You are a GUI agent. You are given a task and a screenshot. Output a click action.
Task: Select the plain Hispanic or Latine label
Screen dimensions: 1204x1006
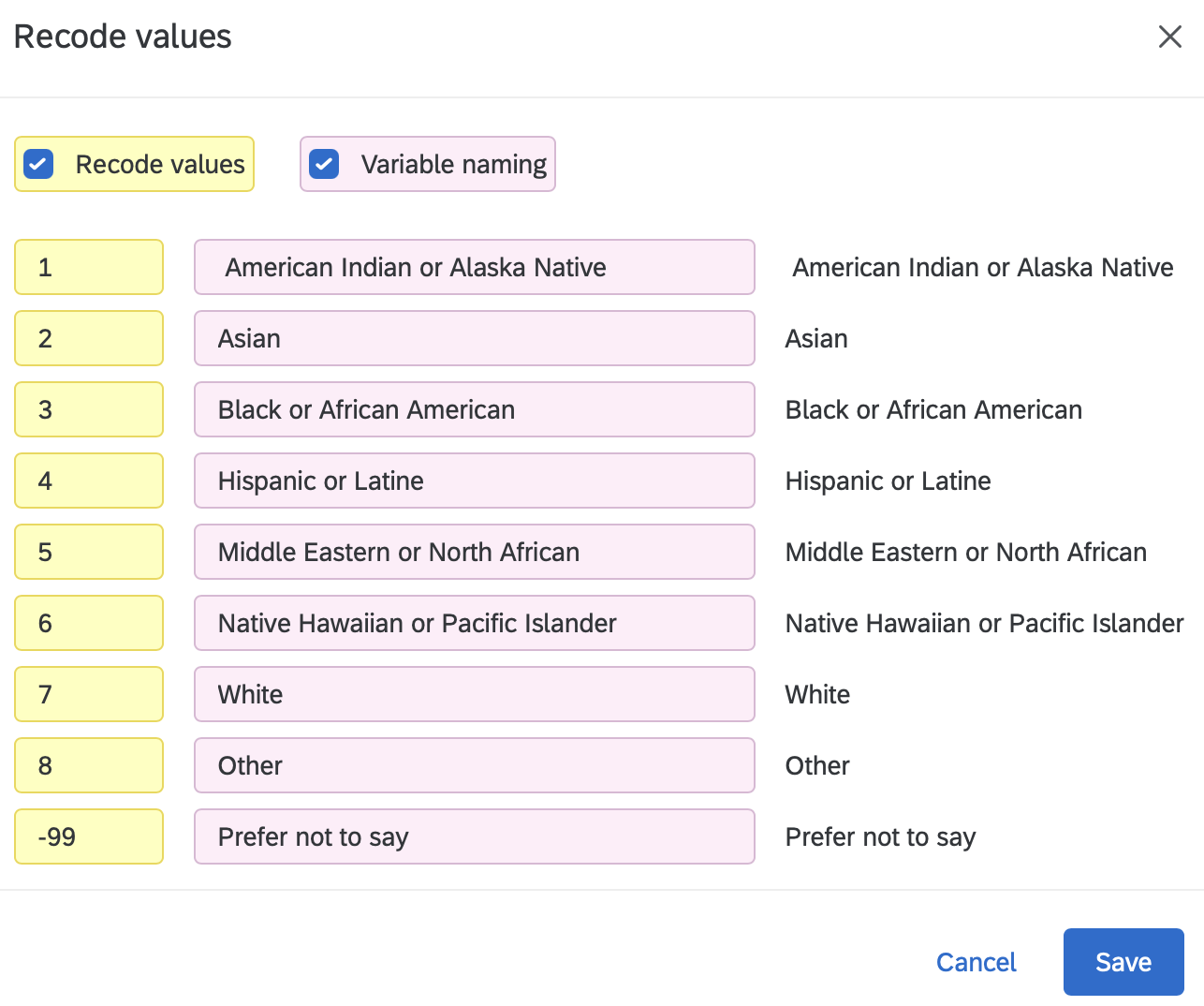coord(888,481)
